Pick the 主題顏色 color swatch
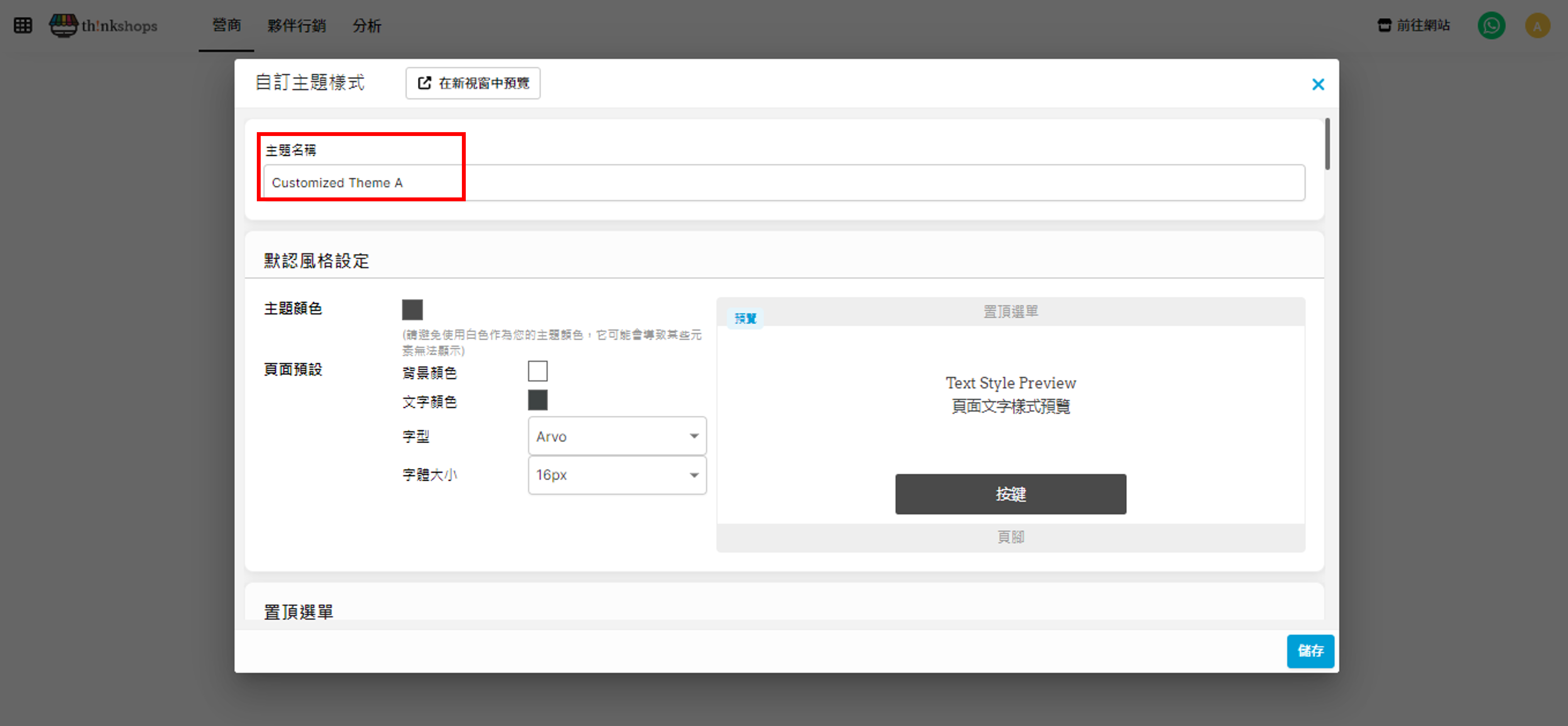Image resolution: width=1568 pixels, height=726 pixels. (412, 309)
